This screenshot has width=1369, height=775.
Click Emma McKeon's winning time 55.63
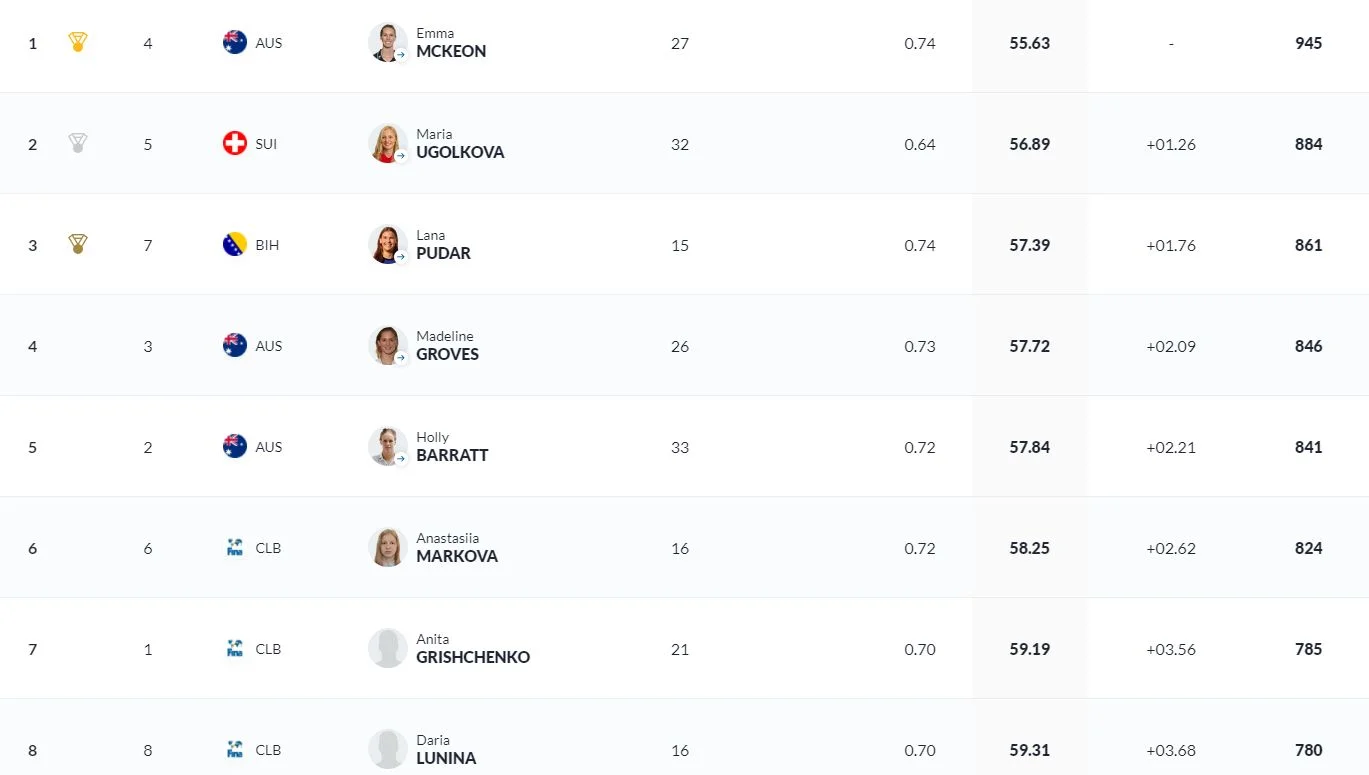pos(1029,43)
